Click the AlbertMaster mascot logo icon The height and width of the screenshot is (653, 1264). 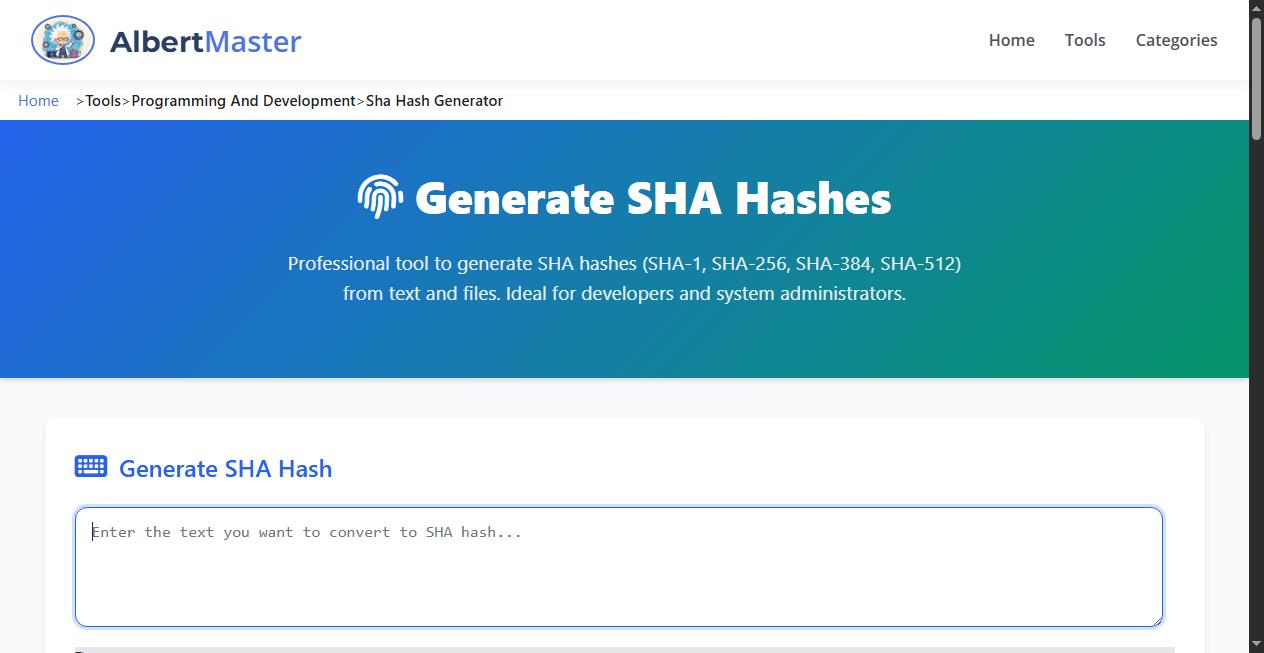click(62, 40)
